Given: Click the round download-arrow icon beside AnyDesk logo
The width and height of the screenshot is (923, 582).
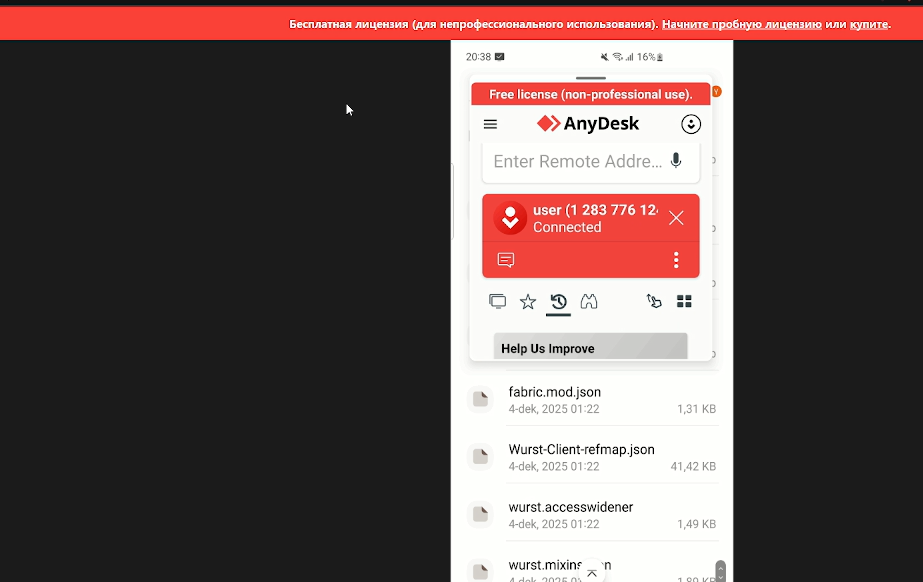Looking at the screenshot, I should click(x=691, y=124).
